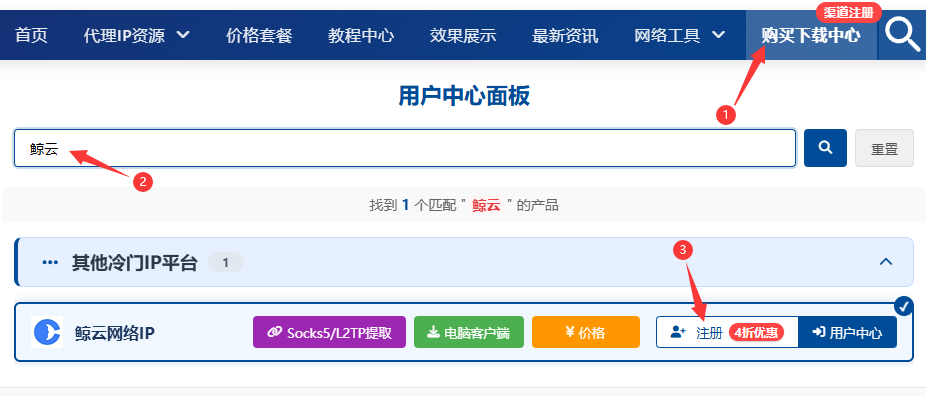Image resolution: width=926 pixels, height=396 pixels.
Task: Open the 最新资讯 menu item
Action: [565, 35]
